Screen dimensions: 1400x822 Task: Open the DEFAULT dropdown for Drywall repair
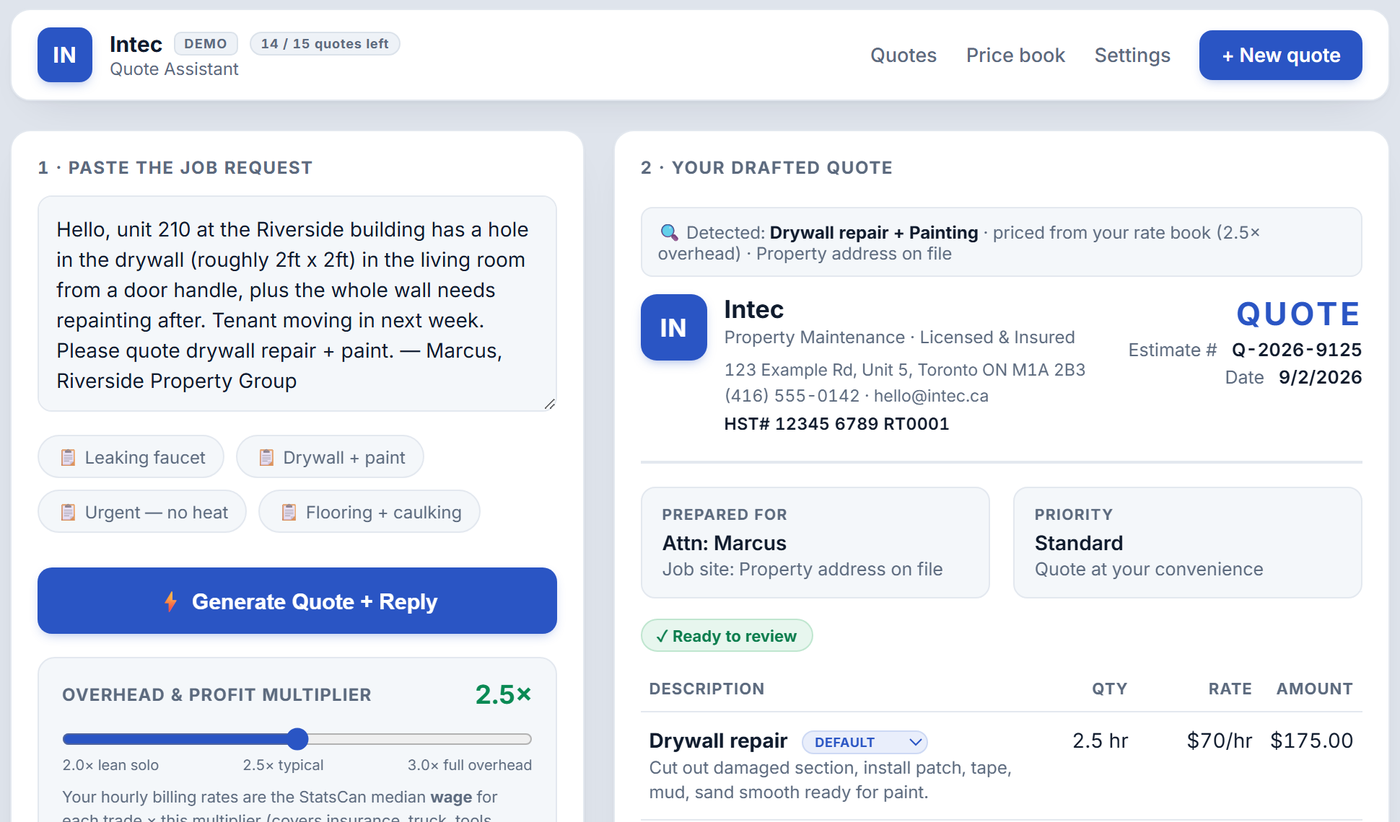(865, 742)
